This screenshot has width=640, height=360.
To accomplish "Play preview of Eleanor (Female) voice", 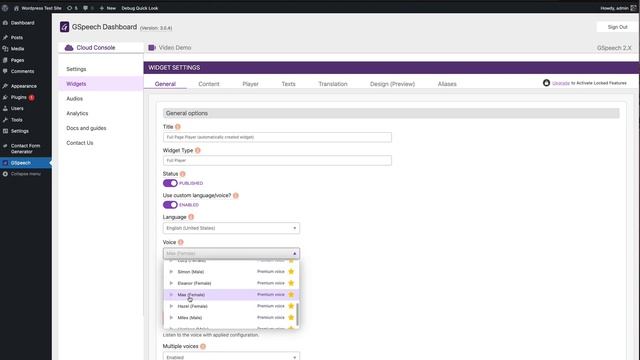I will 171,283.
